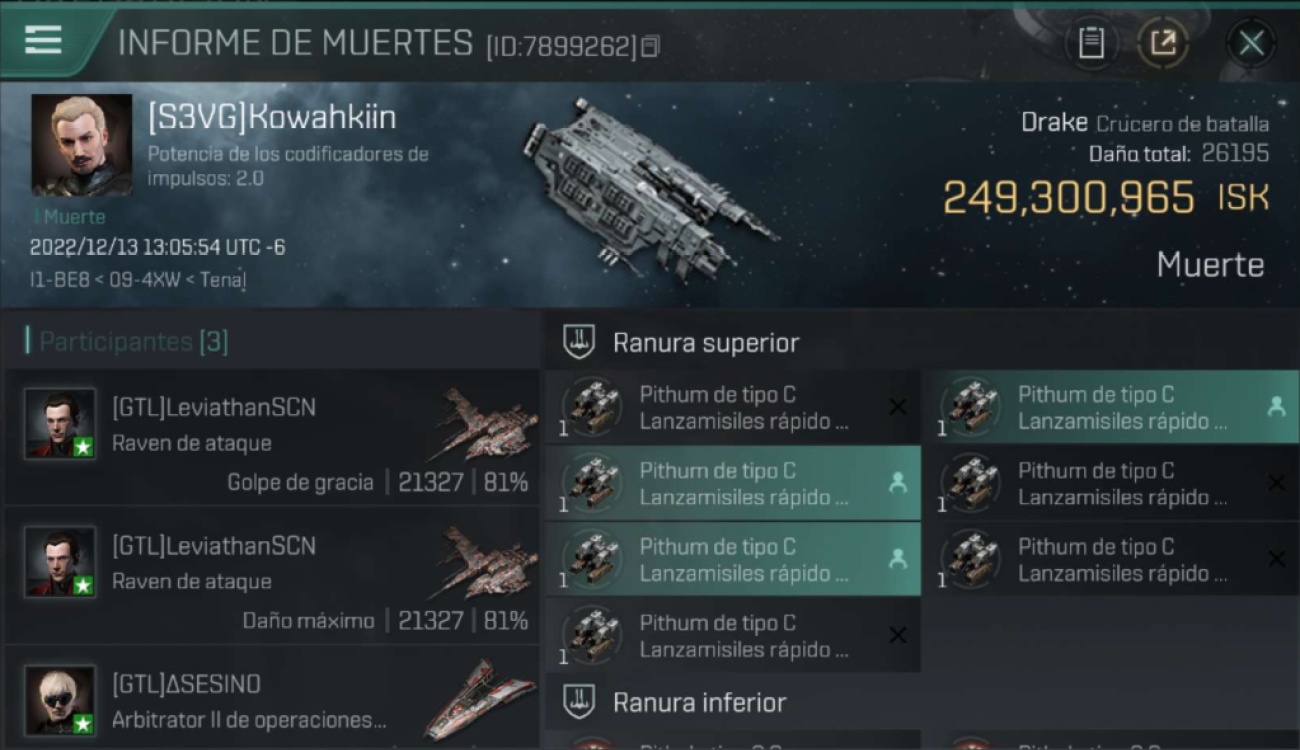Open the hamburger menu
Viewport: 1300px width, 750px height.
tap(43, 41)
